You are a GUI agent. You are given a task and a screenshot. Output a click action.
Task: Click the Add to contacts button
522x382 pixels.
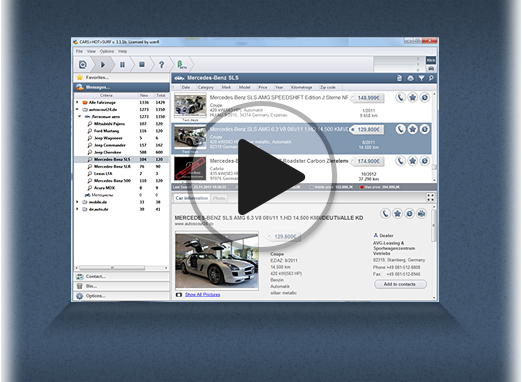pos(400,284)
